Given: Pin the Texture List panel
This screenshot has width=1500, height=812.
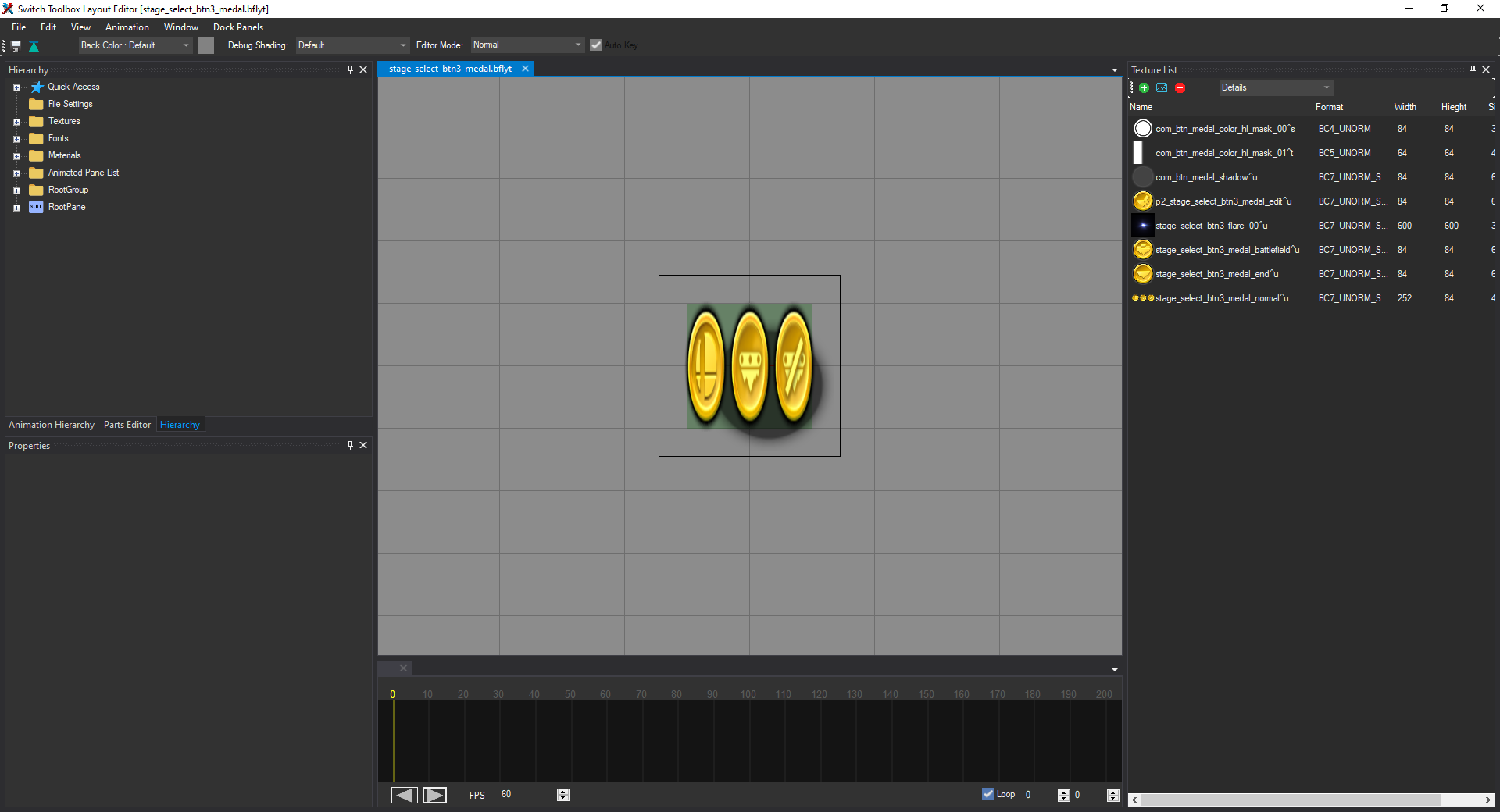Looking at the screenshot, I should coord(1473,69).
